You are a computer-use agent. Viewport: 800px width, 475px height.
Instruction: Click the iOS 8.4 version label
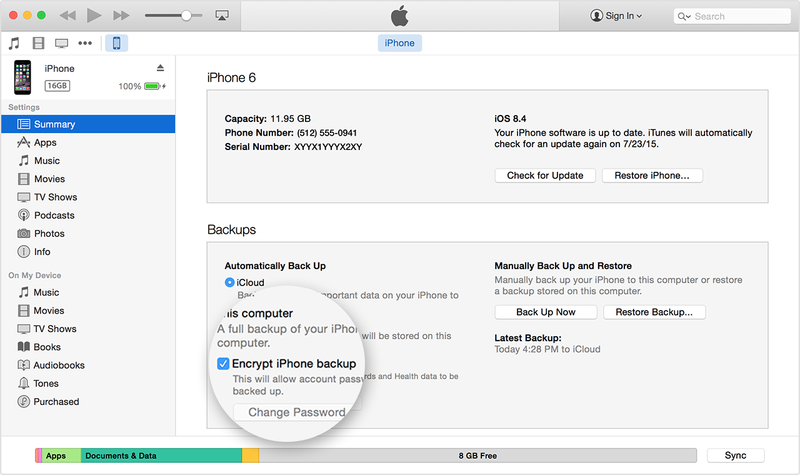pos(510,119)
